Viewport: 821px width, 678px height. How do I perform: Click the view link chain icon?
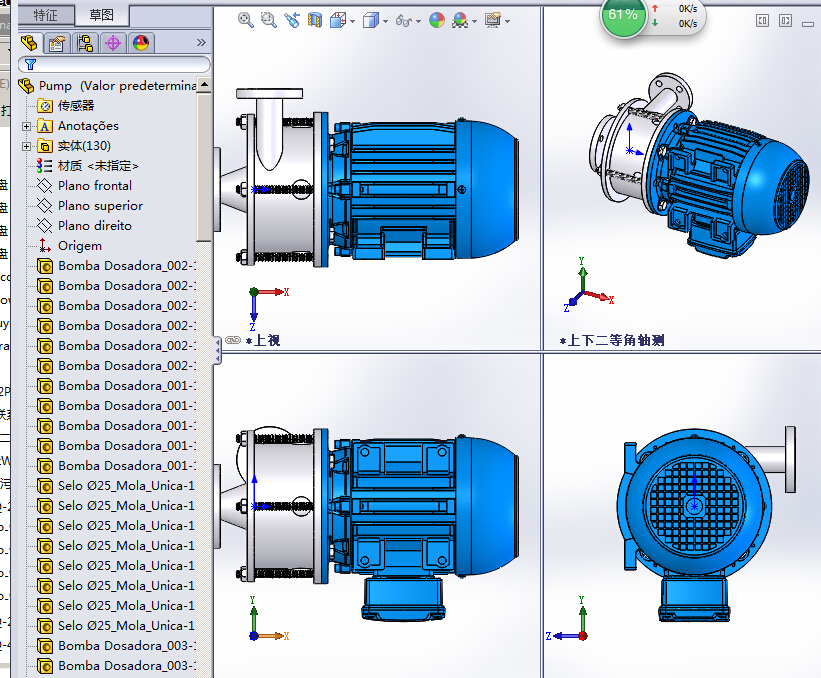click(232, 340)
